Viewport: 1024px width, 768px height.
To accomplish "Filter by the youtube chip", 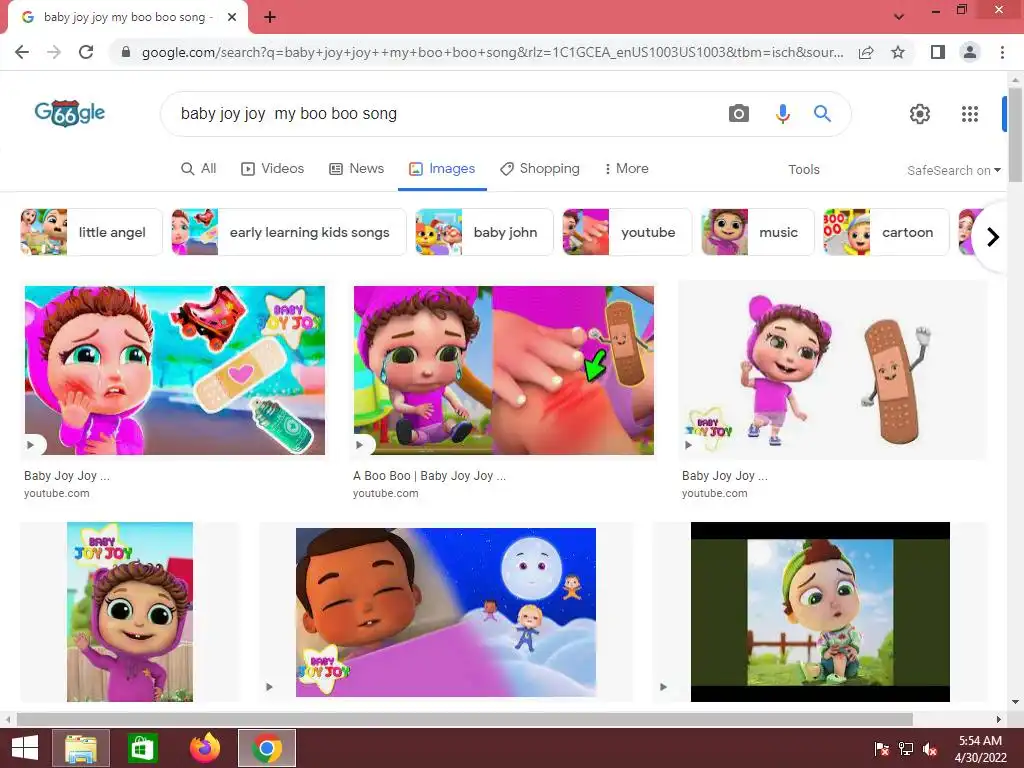I will coord(627,232).
